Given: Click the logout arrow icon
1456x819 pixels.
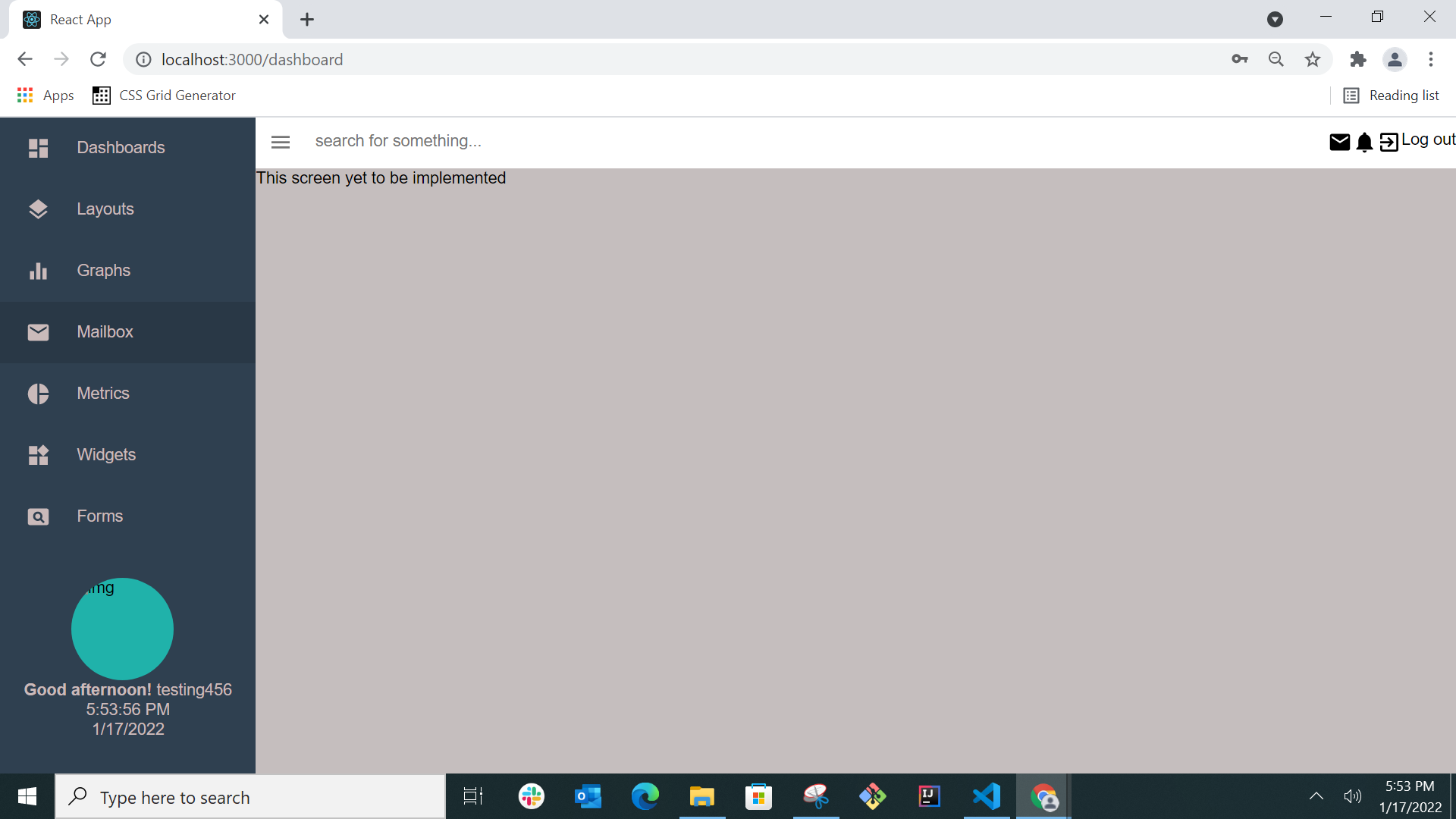Looking at the screenshot, I should click(x=1389, y=142).
